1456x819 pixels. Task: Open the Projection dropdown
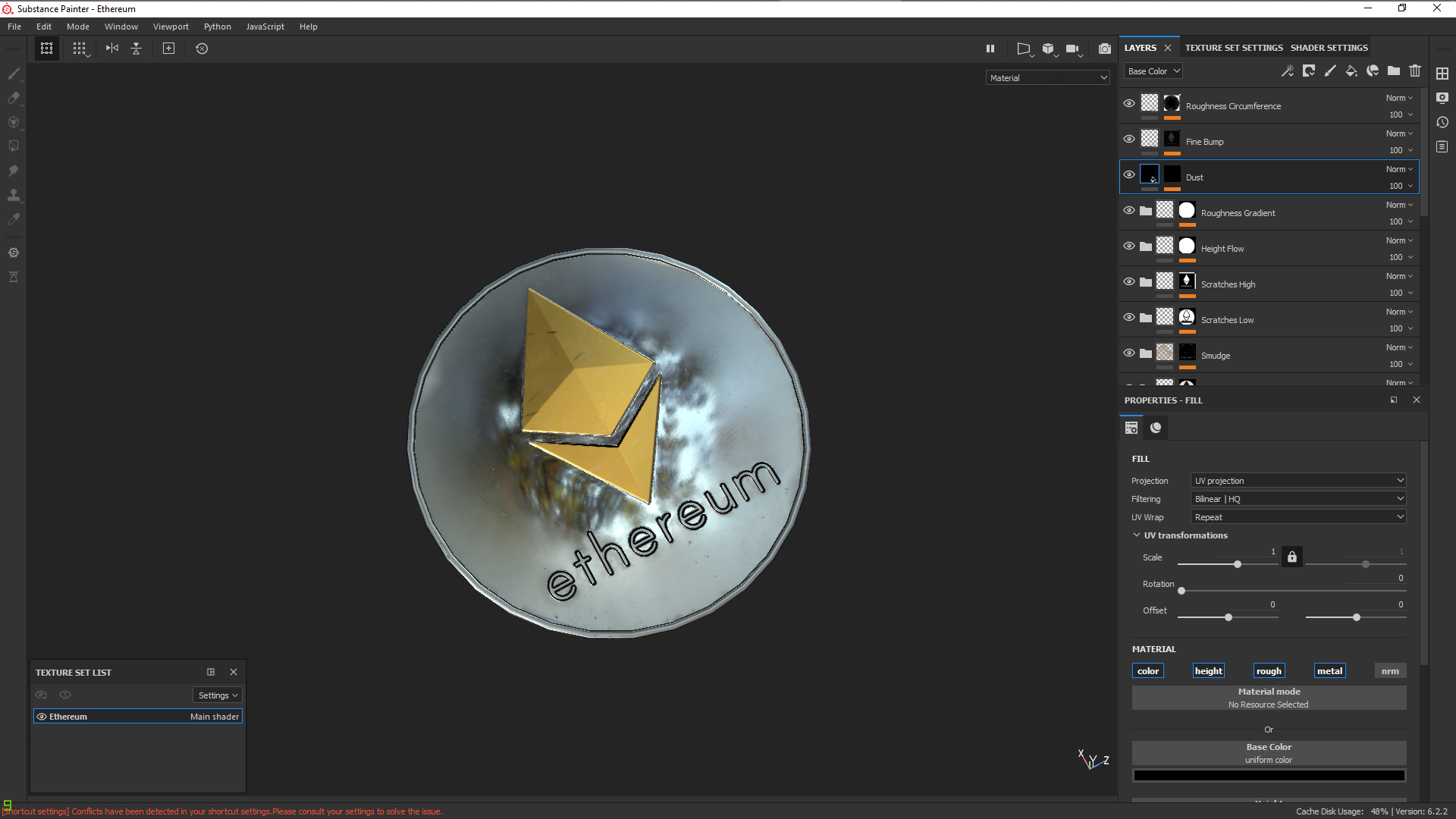click(1298, 481)
